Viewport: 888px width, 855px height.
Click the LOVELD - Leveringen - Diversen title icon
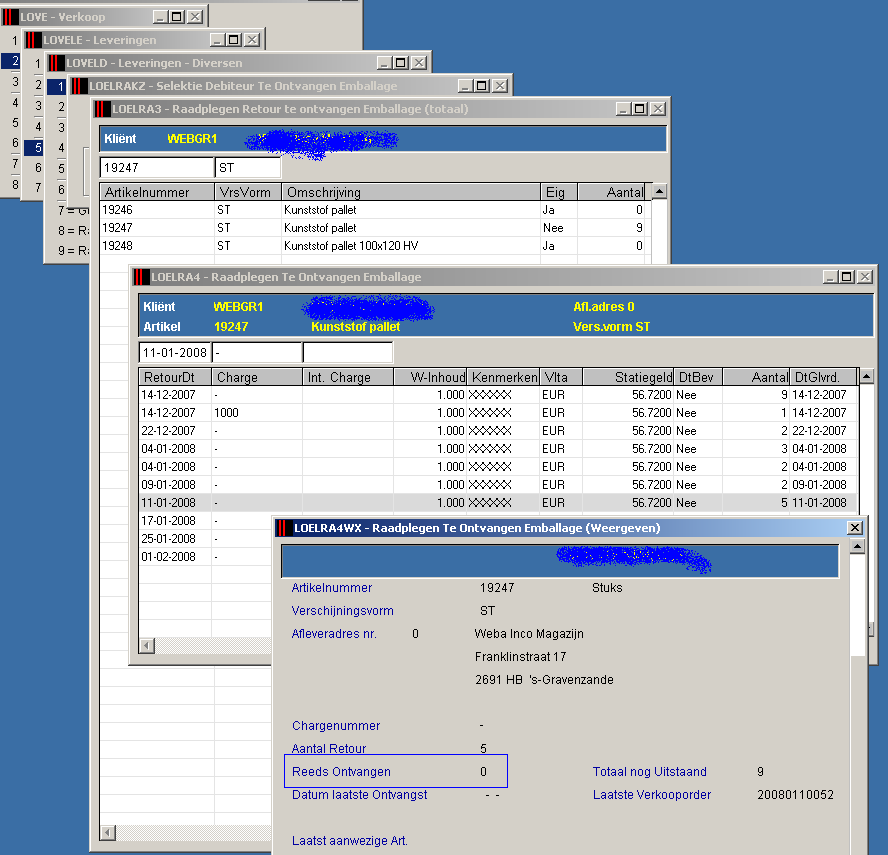point(57,63)
